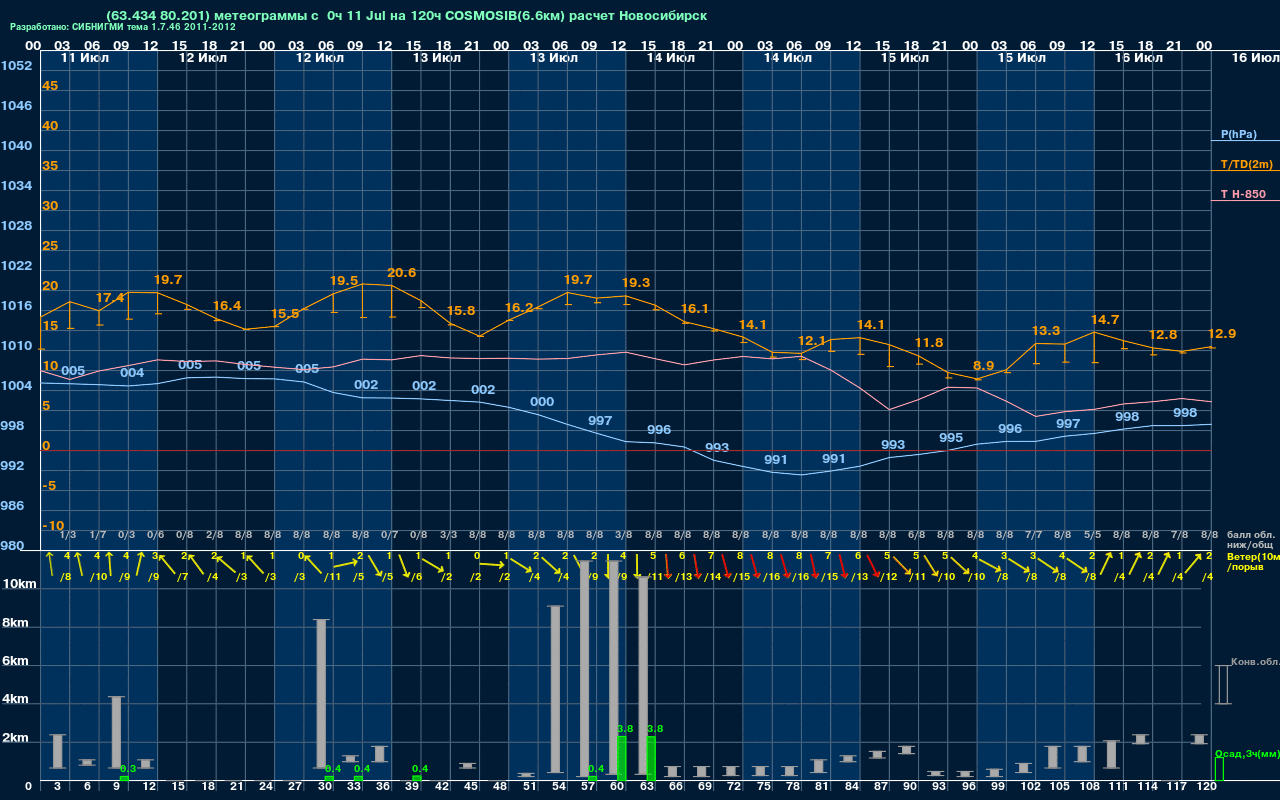Screen dimensions: 1280x800
Task: Click the 6/8 cloud cover value
Action: point(917,536)
